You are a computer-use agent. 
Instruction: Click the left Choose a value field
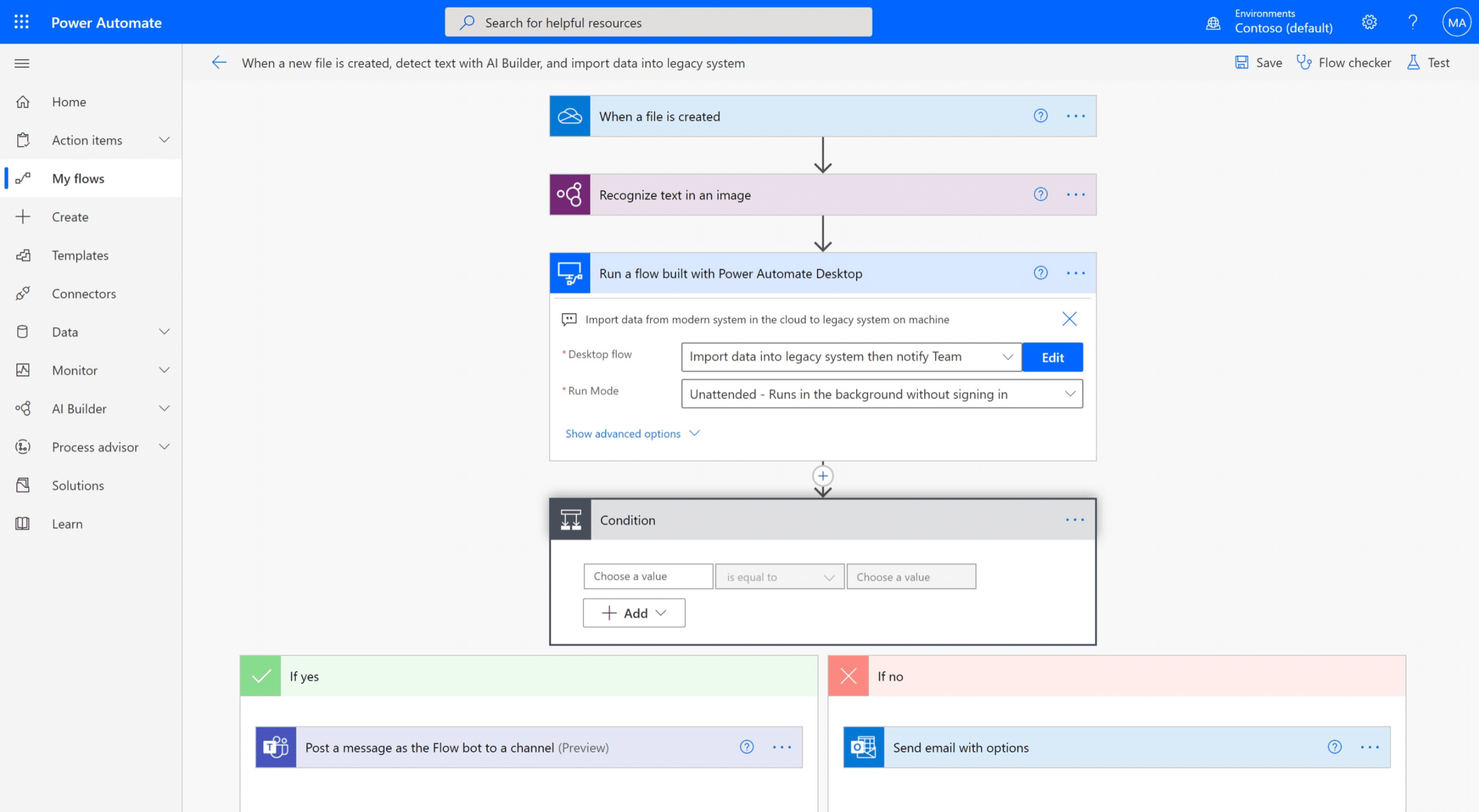pyautogui.click(x=647, y=576)
